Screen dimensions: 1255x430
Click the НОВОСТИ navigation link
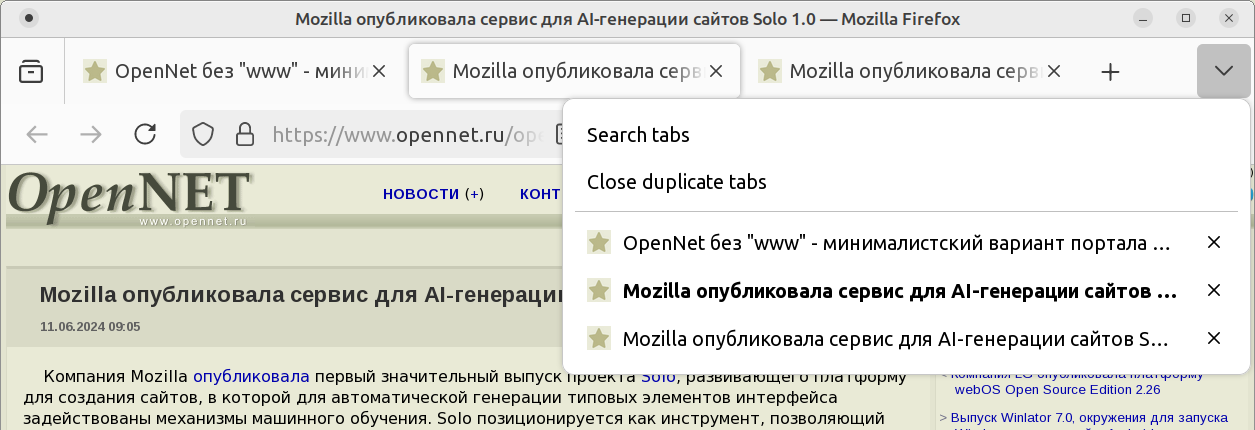421,194
